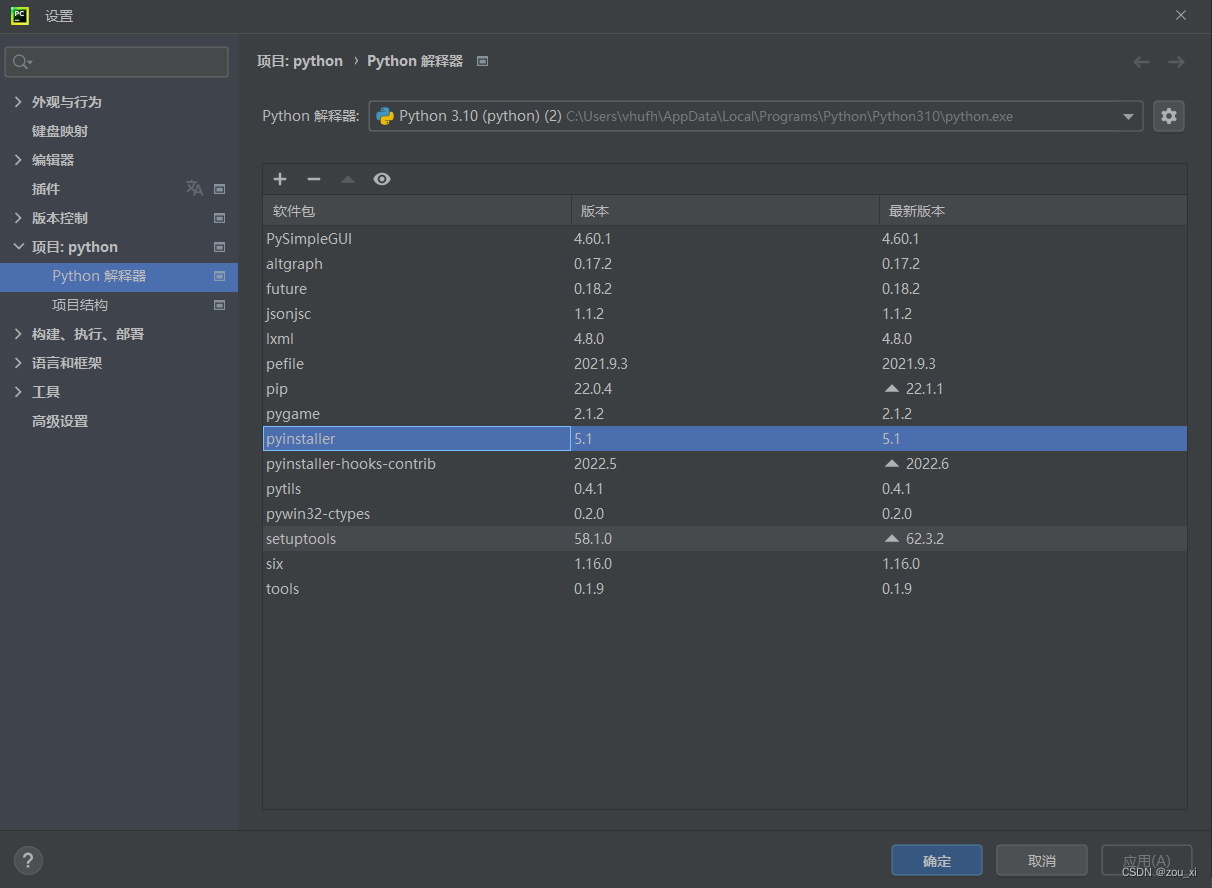Click the search magnifier icon
The width and height of the screenshot is (1212, 888).
tap(21, 62)
